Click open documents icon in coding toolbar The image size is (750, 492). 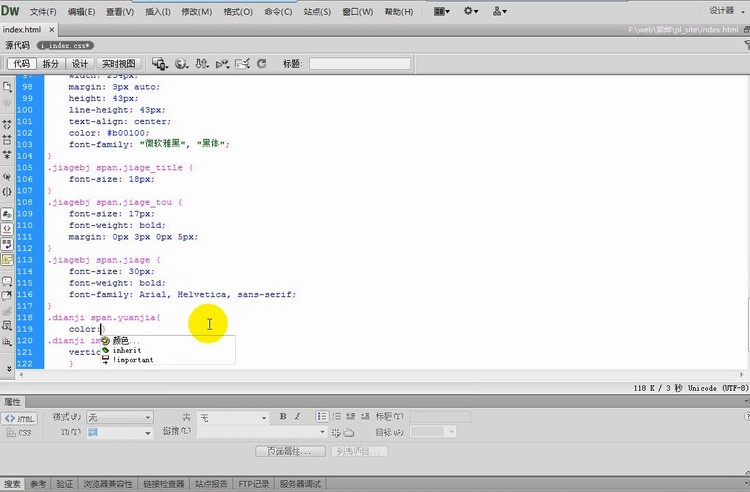tap(7, 87)
